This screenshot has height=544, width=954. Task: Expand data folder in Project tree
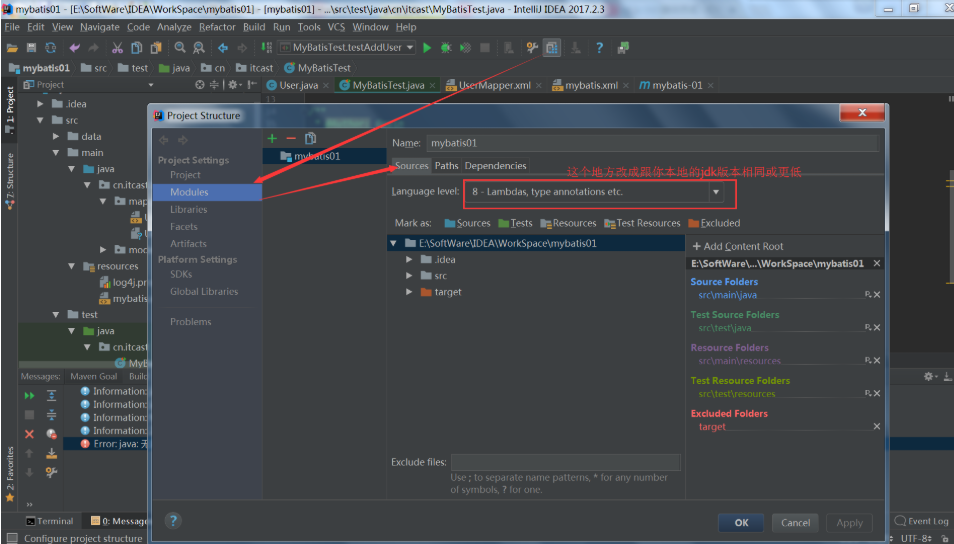[x=56, y=136]
